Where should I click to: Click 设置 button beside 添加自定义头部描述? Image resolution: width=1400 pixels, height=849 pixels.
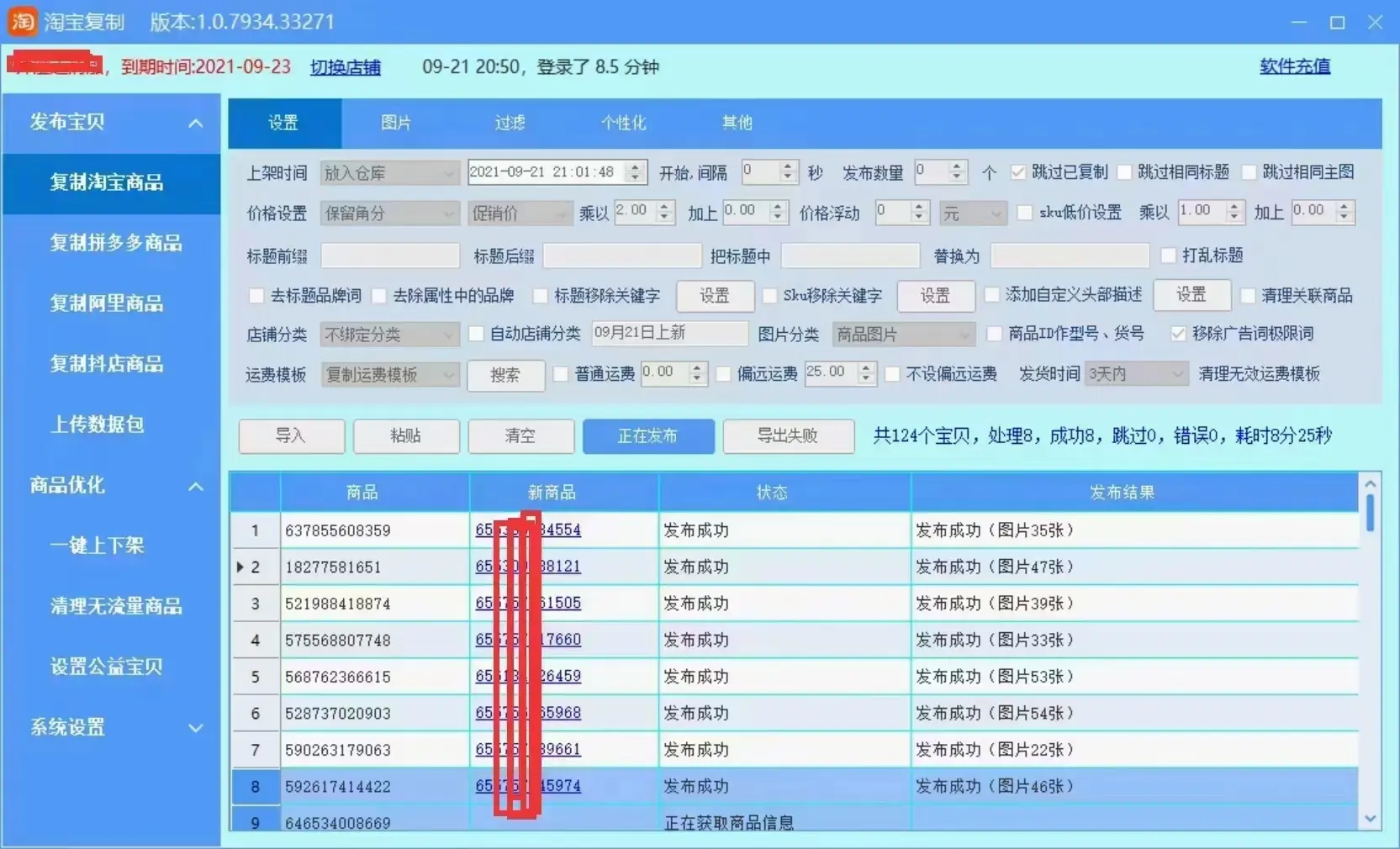coord(1191,295)
